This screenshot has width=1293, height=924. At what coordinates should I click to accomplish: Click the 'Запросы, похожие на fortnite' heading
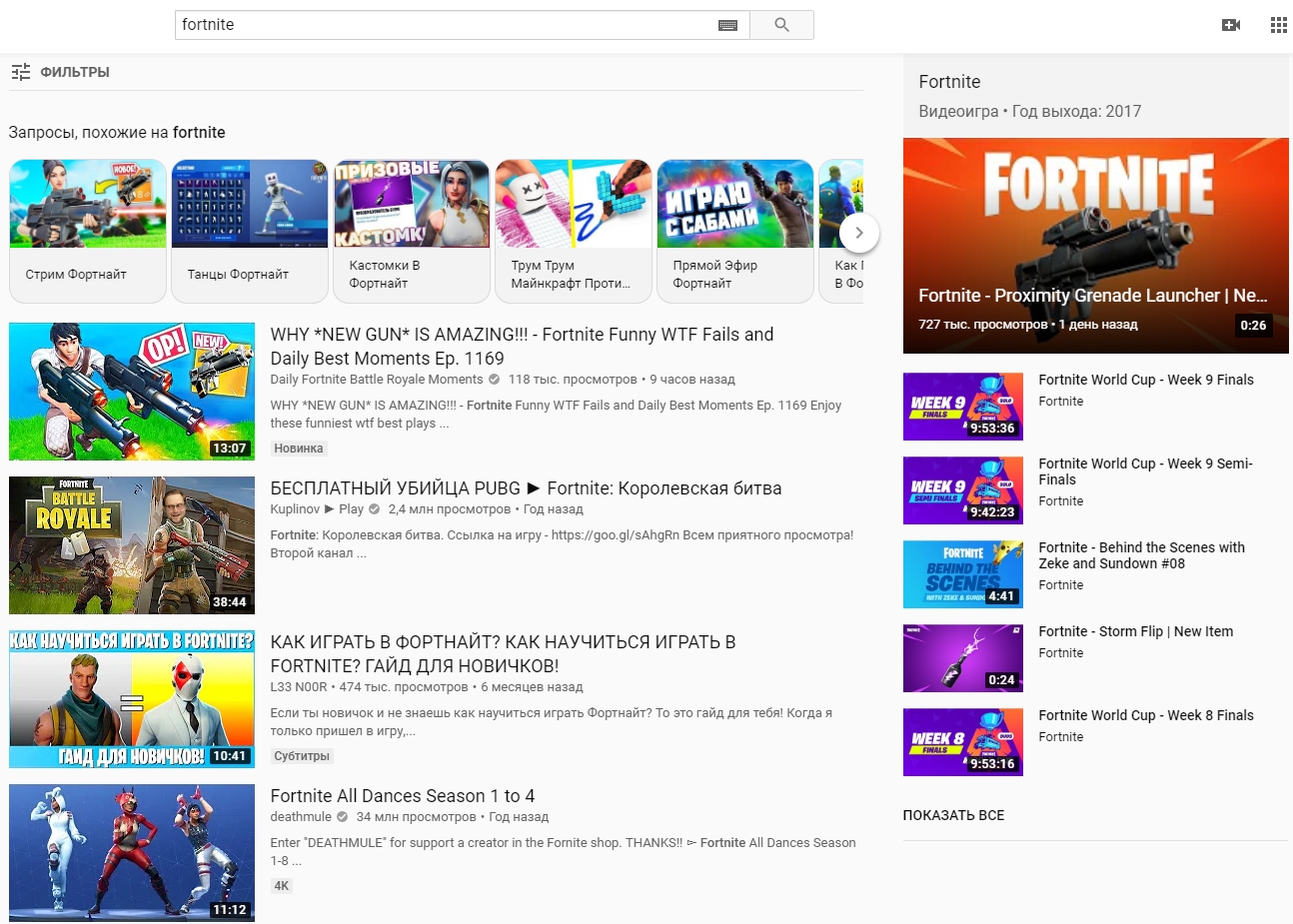point(117,133)
